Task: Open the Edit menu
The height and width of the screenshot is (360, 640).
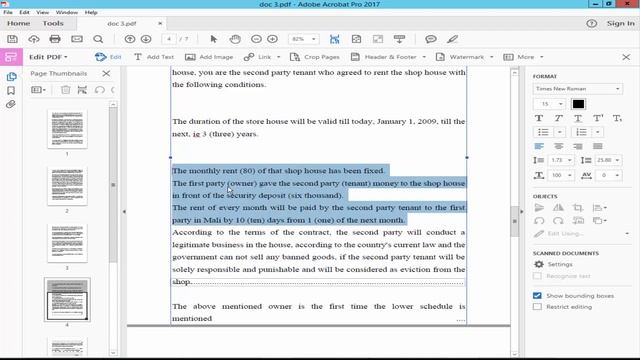Action: (x=24, y=12)
